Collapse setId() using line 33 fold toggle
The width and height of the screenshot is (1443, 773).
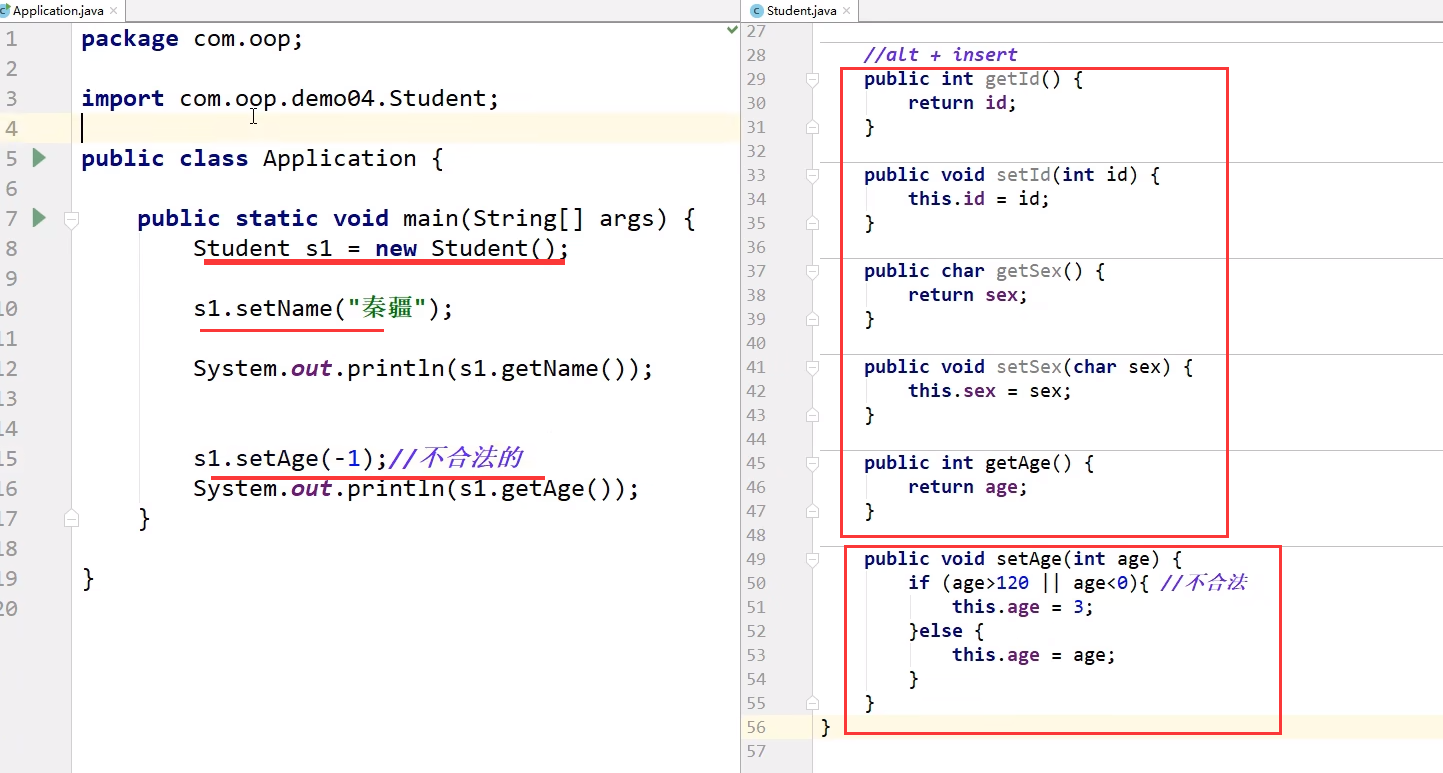coord(813,176)
